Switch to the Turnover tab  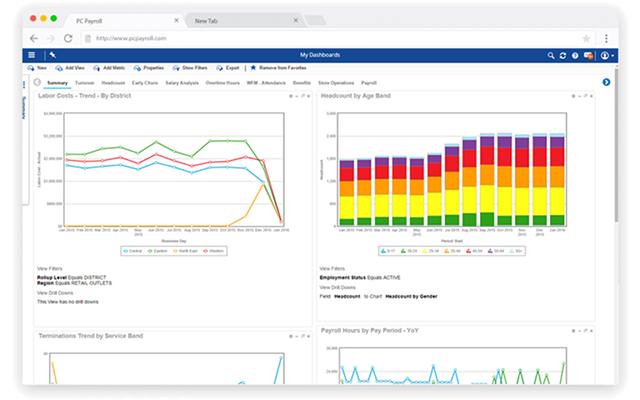pos(84,83)
